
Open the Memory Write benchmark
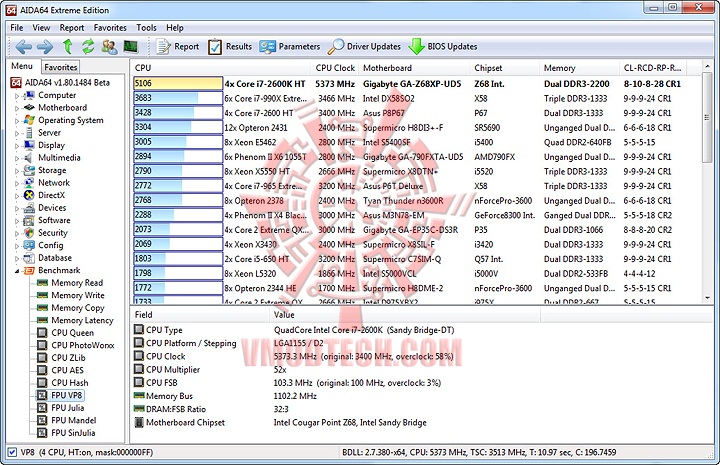click(78, 295)
